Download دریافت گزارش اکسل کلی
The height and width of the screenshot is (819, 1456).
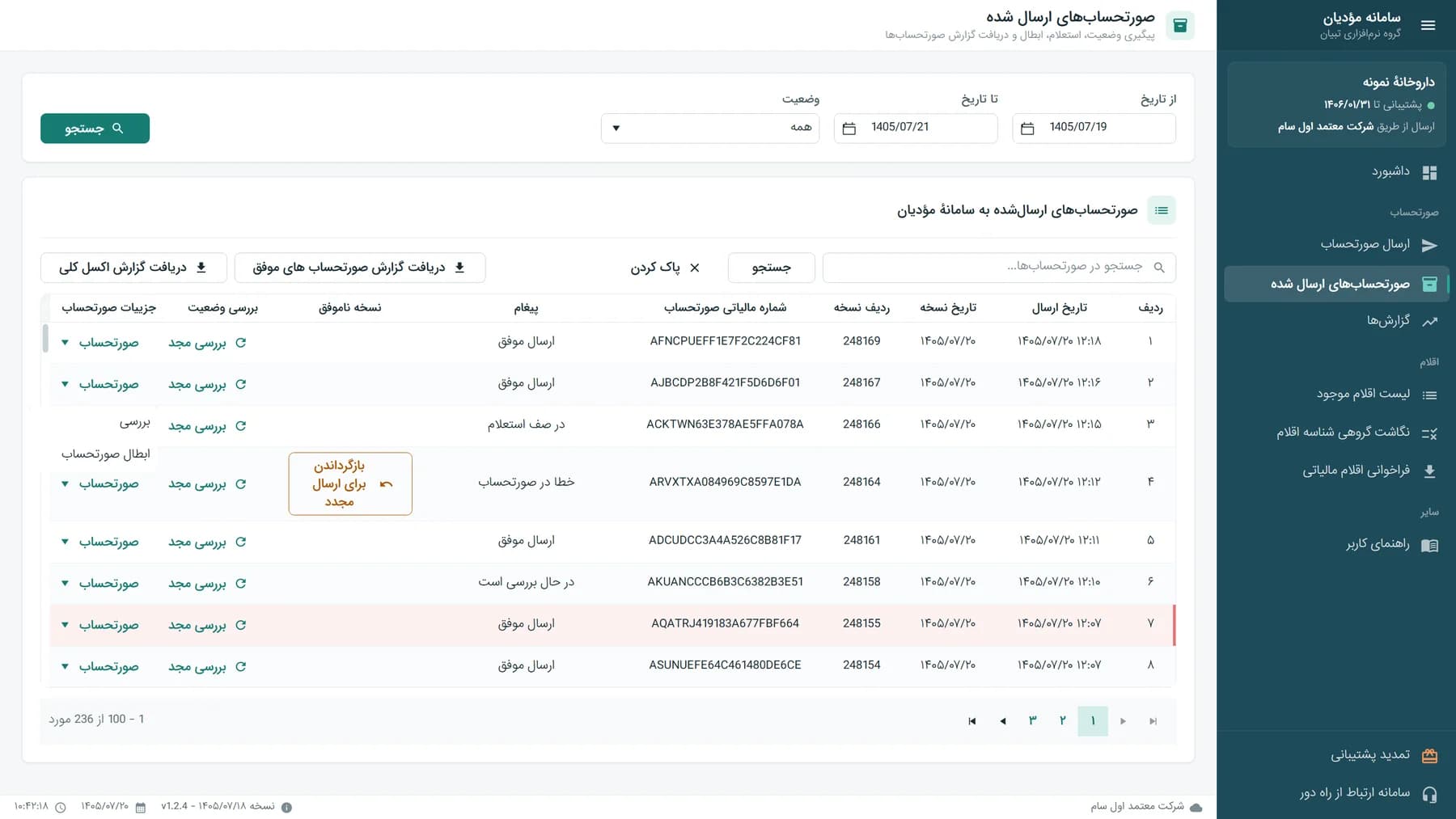(x=133, y=268)
